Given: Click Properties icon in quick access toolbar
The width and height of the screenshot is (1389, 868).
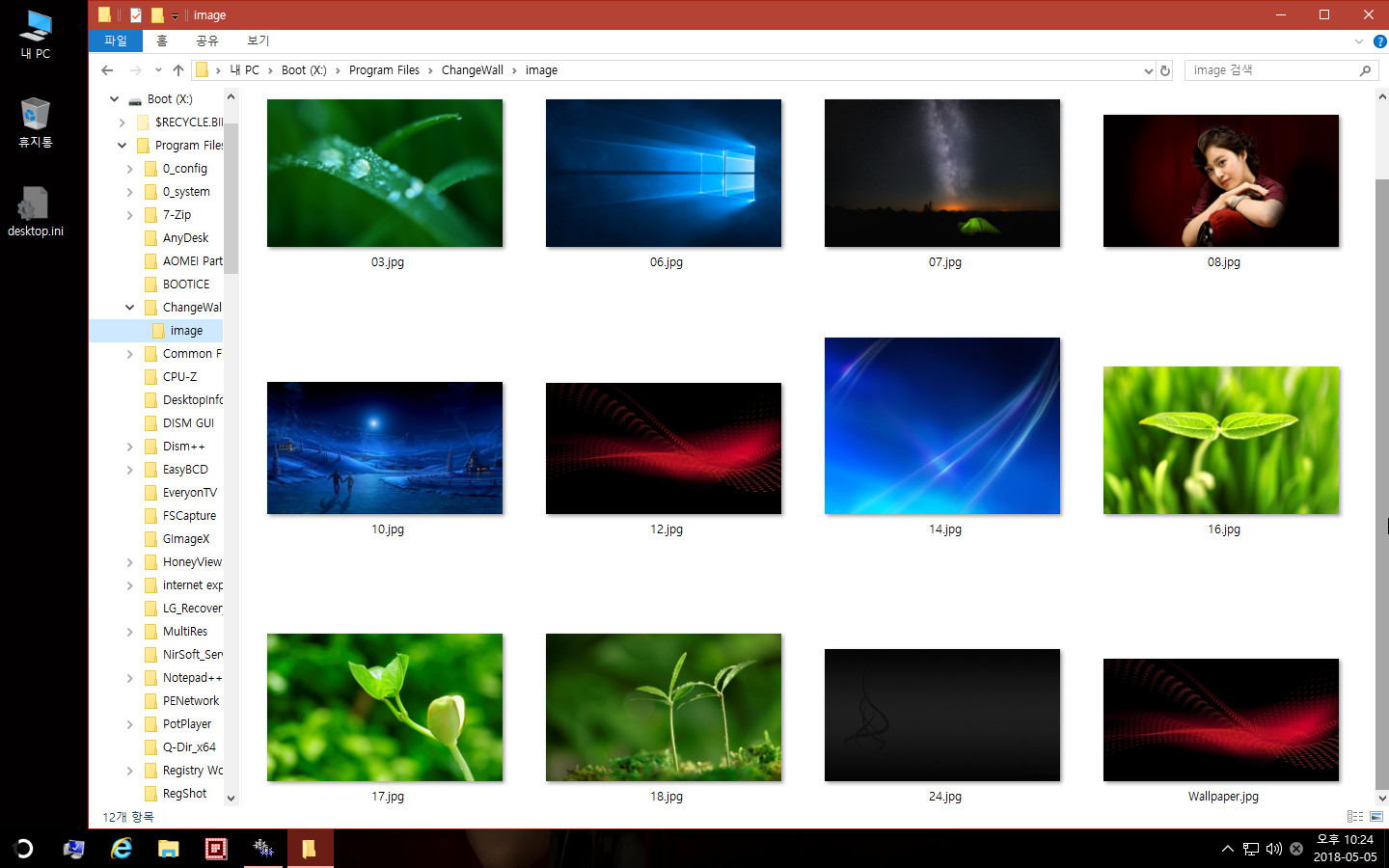Looking at the screenshot, I should pos(136,14).
